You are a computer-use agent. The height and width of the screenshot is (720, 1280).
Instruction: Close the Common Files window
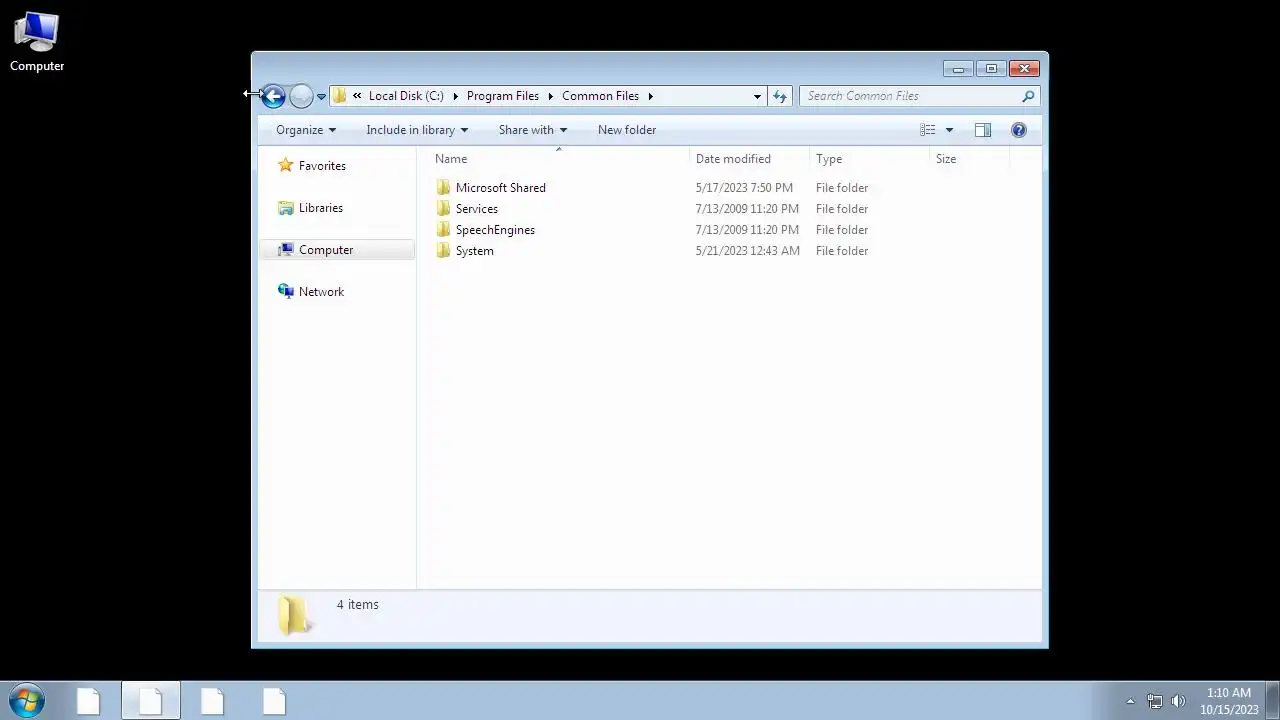pos(1024,69)
